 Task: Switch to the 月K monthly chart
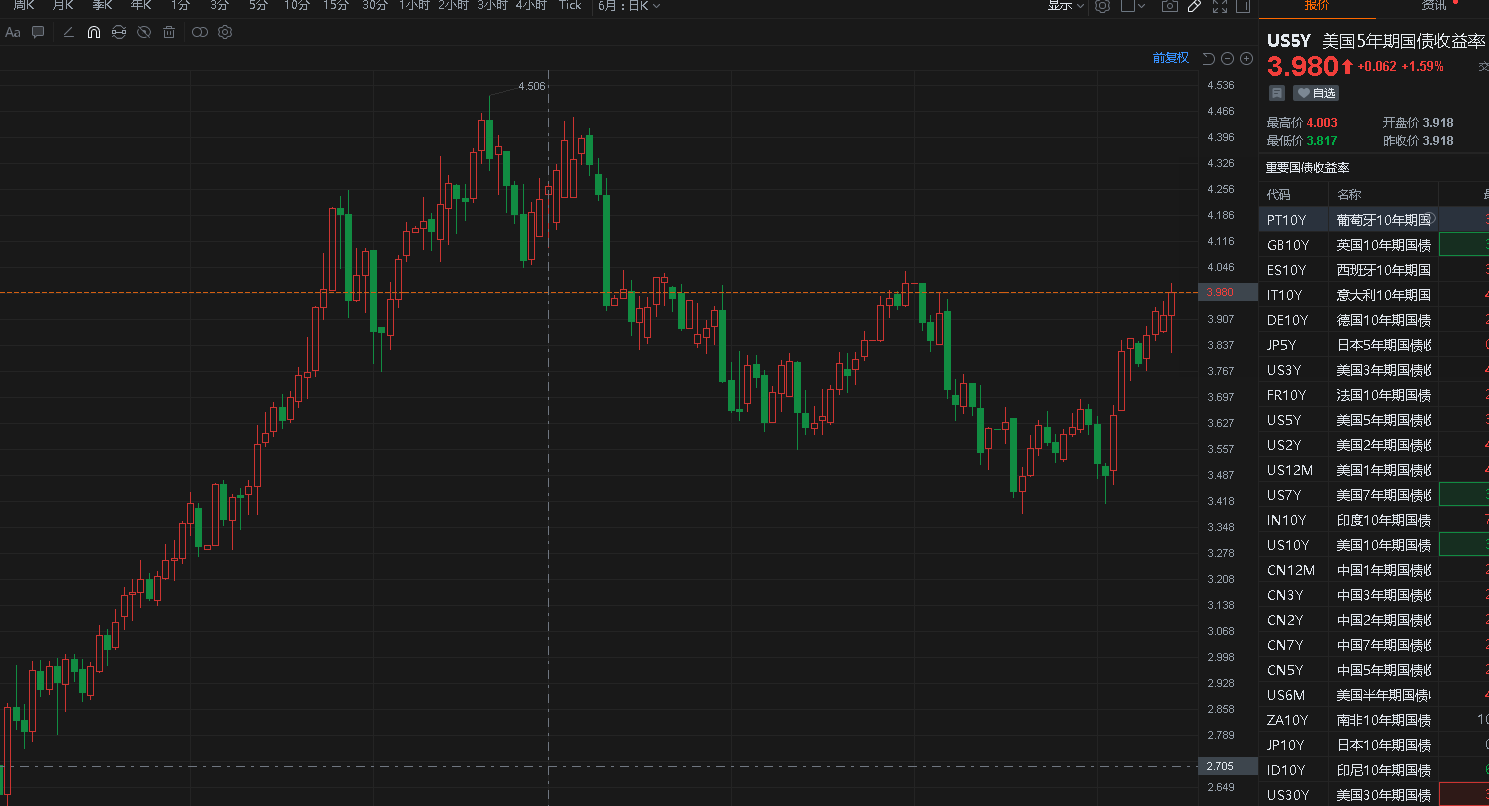63,6
